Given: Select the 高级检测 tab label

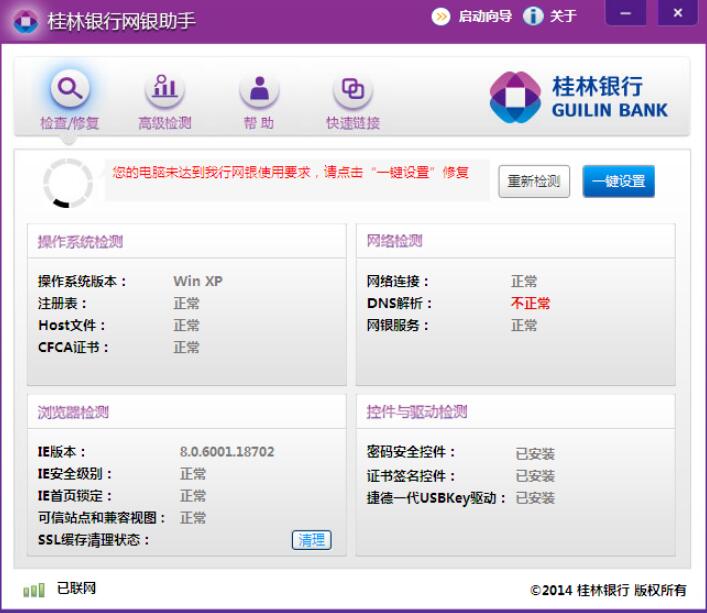Looking at the screenshot, I should click(x=165, y=123).
